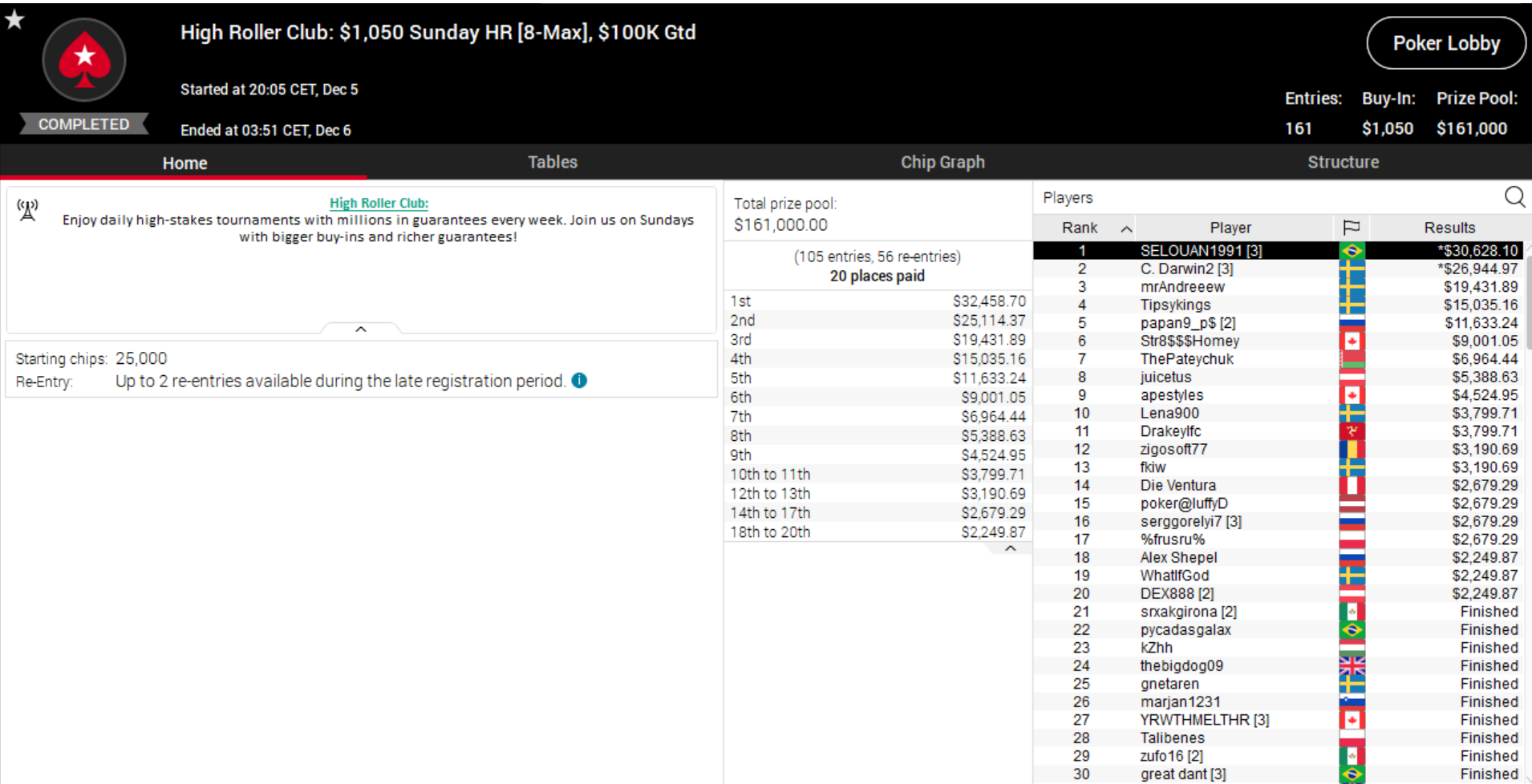Open the High Roller Club link

tap(379, 204)
